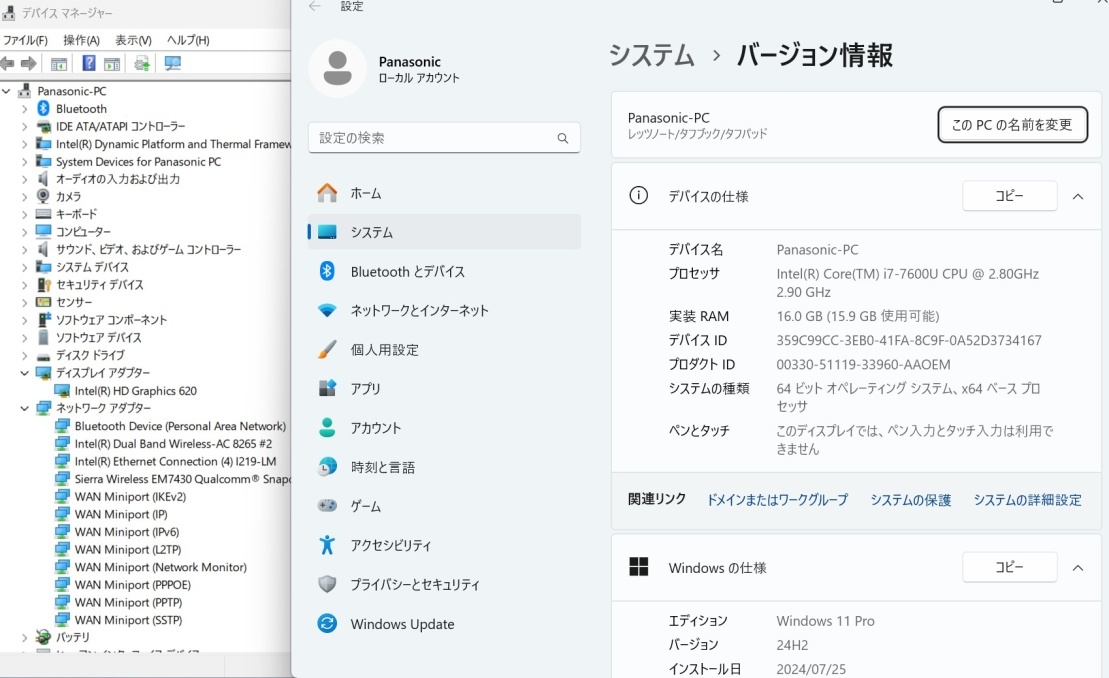The height and width of the screenshot is (678, 1109).
Task: Click the forward arrow in Device Manager toolbar
Action: tap(29, 64)
